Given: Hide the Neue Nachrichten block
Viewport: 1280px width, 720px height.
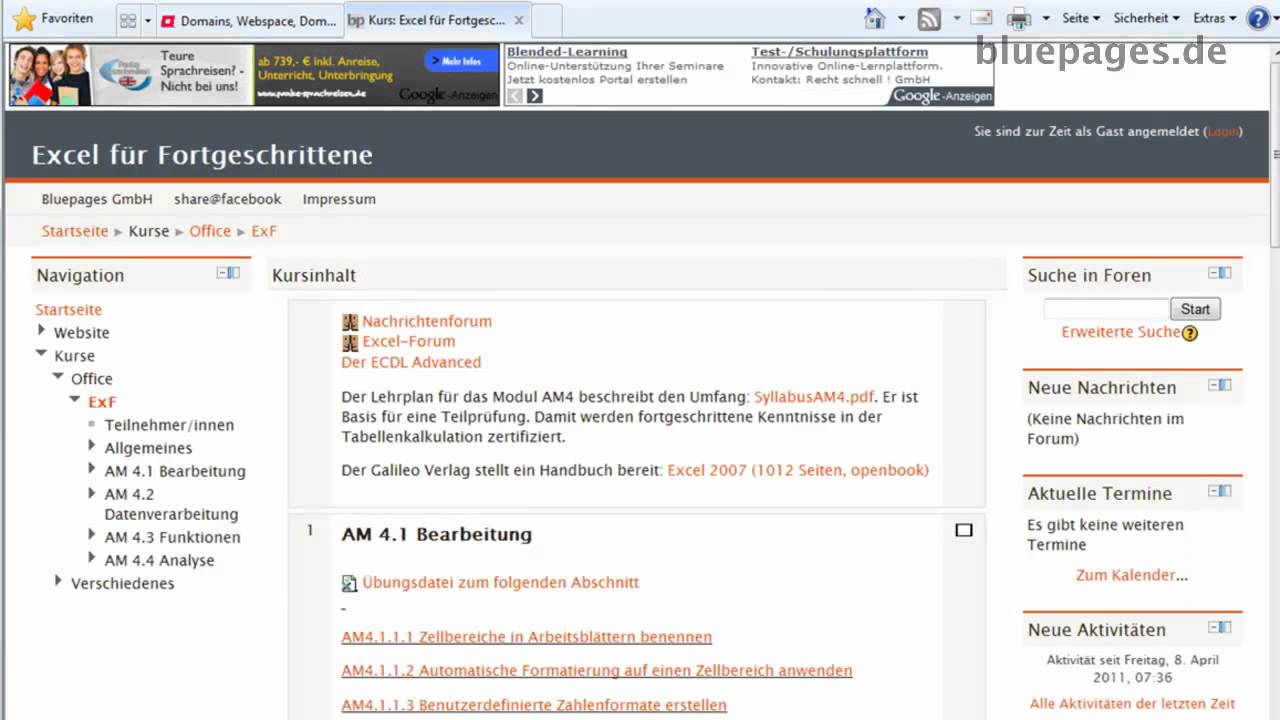Looking at the screenshot, I should tap(1213, 385).
